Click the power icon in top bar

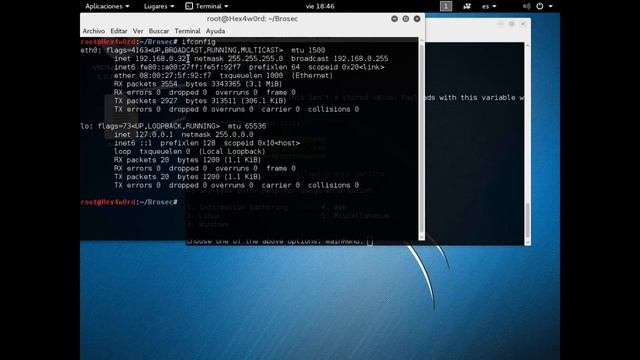coord(540,6)
